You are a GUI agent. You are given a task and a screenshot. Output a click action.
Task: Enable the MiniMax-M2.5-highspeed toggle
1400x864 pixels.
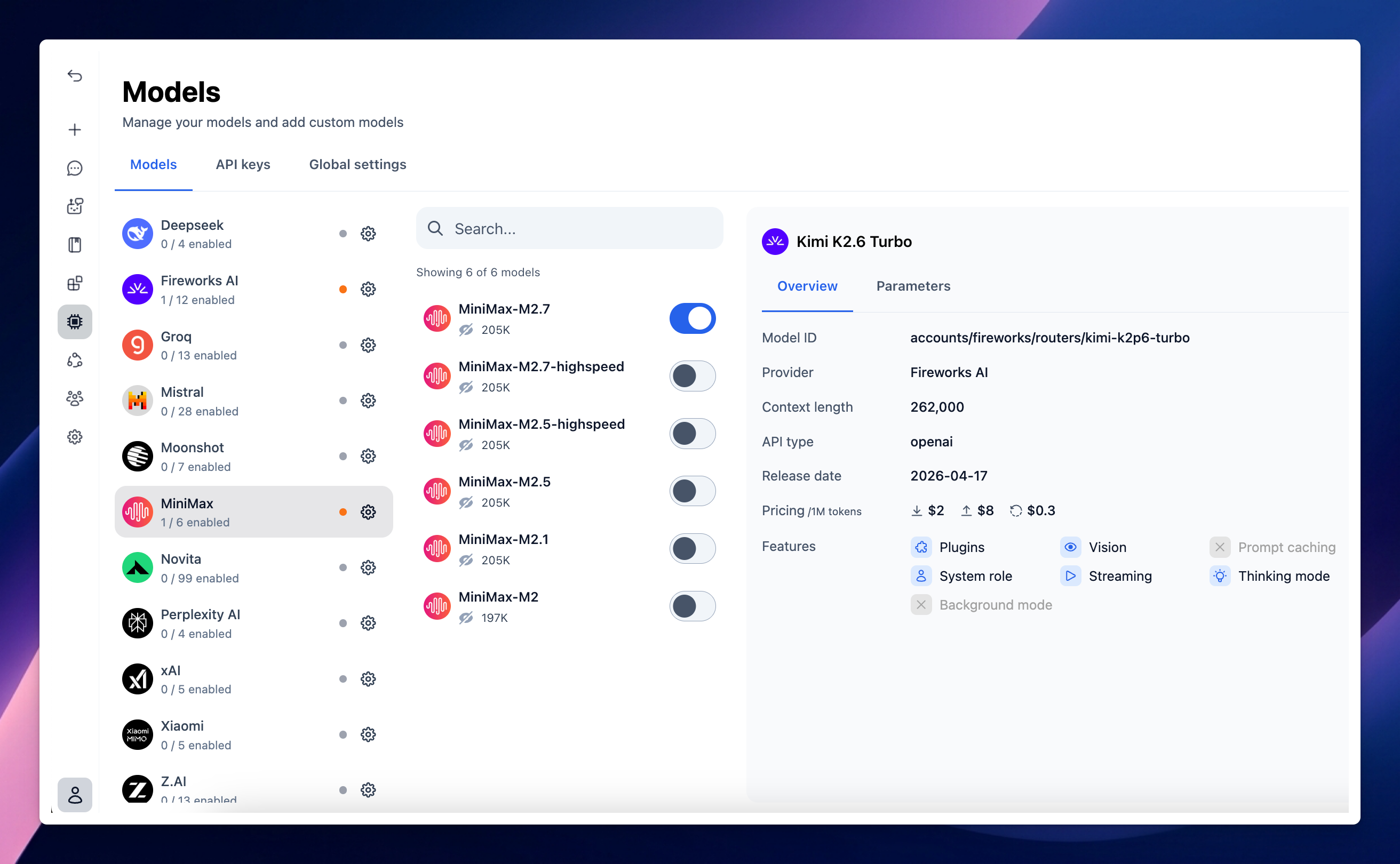pos(693,434)
